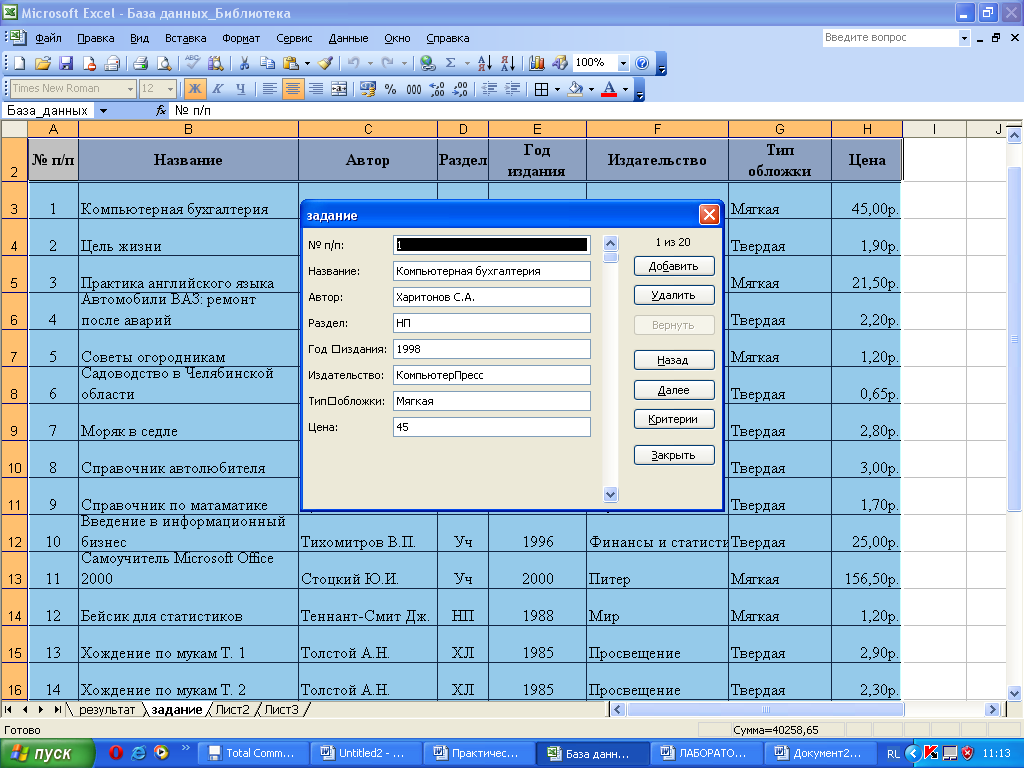Sort descending Я to A
Screen dimensions: 1024x768
(x=508, y=63)
